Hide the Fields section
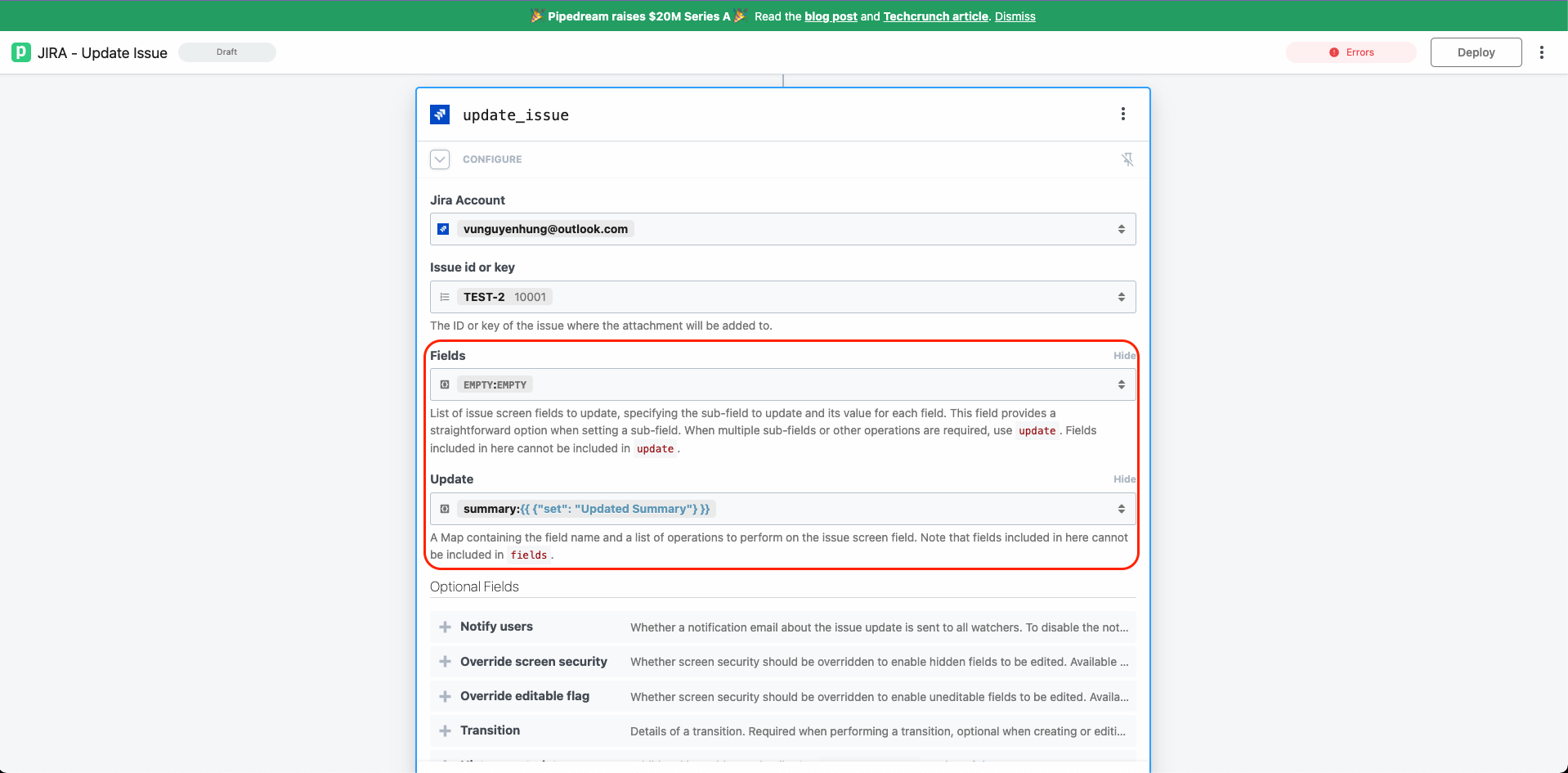This screenshot has width=1568, height=773. click(1122, 355)
